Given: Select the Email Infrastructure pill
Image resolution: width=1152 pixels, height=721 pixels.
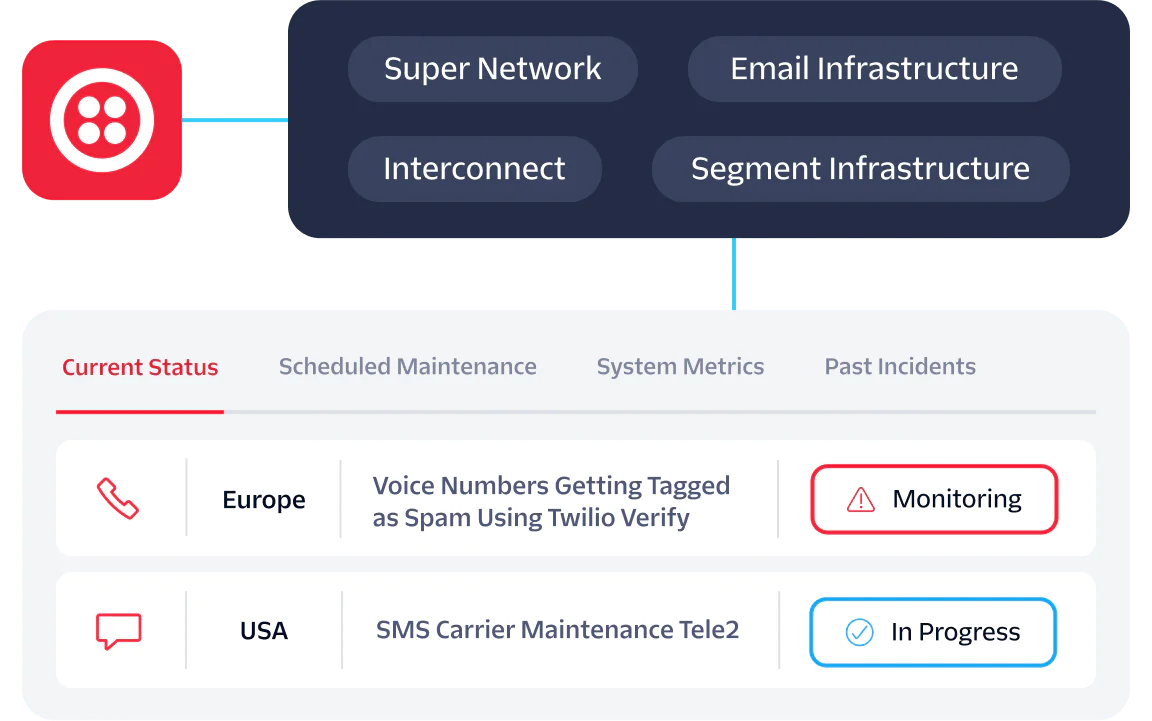Looking at the screenshot, I should pos(874,69).
